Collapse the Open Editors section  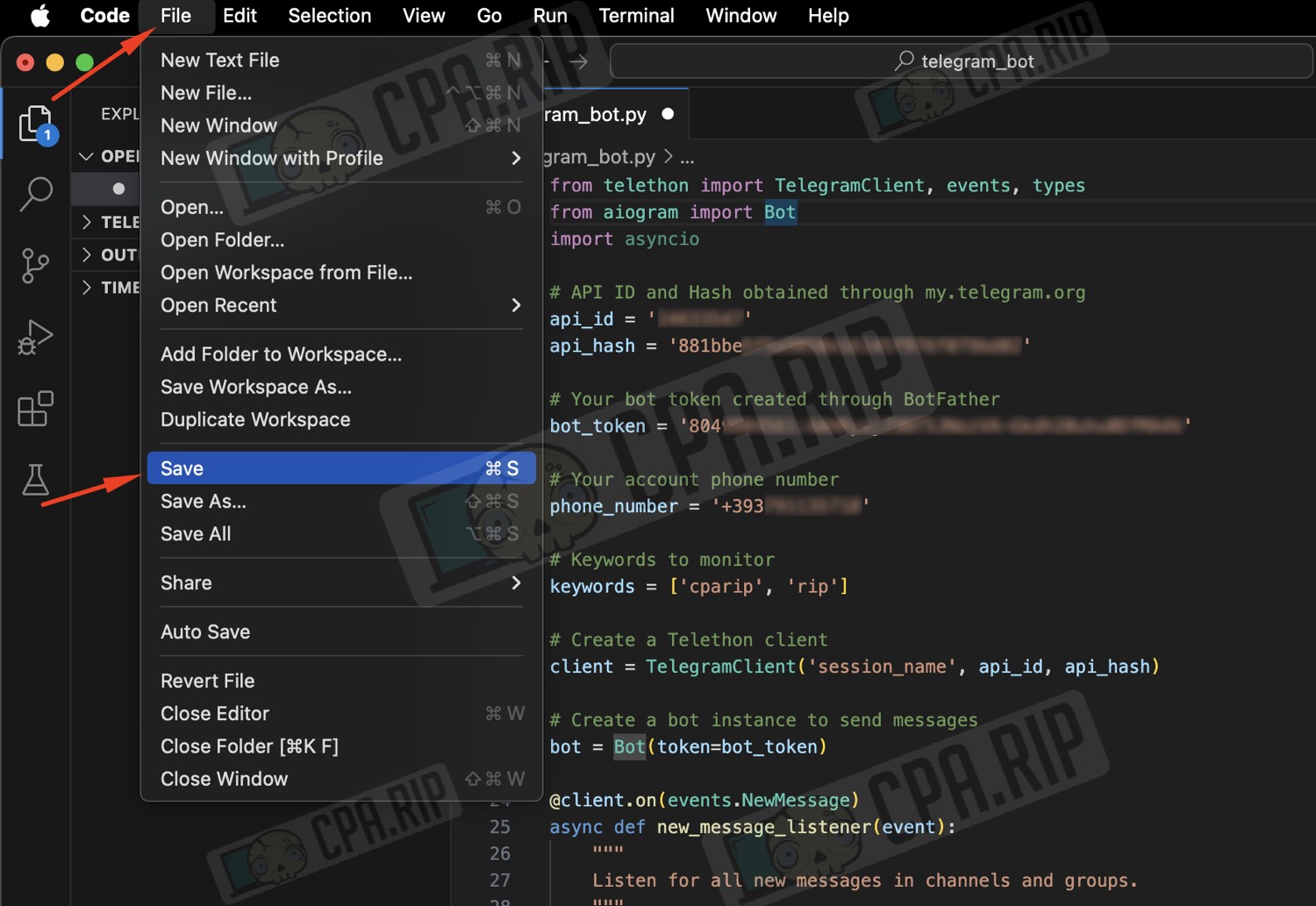(86, 156)
